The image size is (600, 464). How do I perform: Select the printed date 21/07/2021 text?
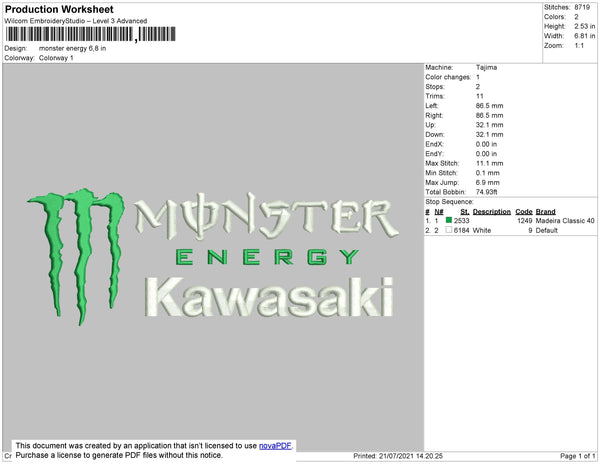pos(396,456)
